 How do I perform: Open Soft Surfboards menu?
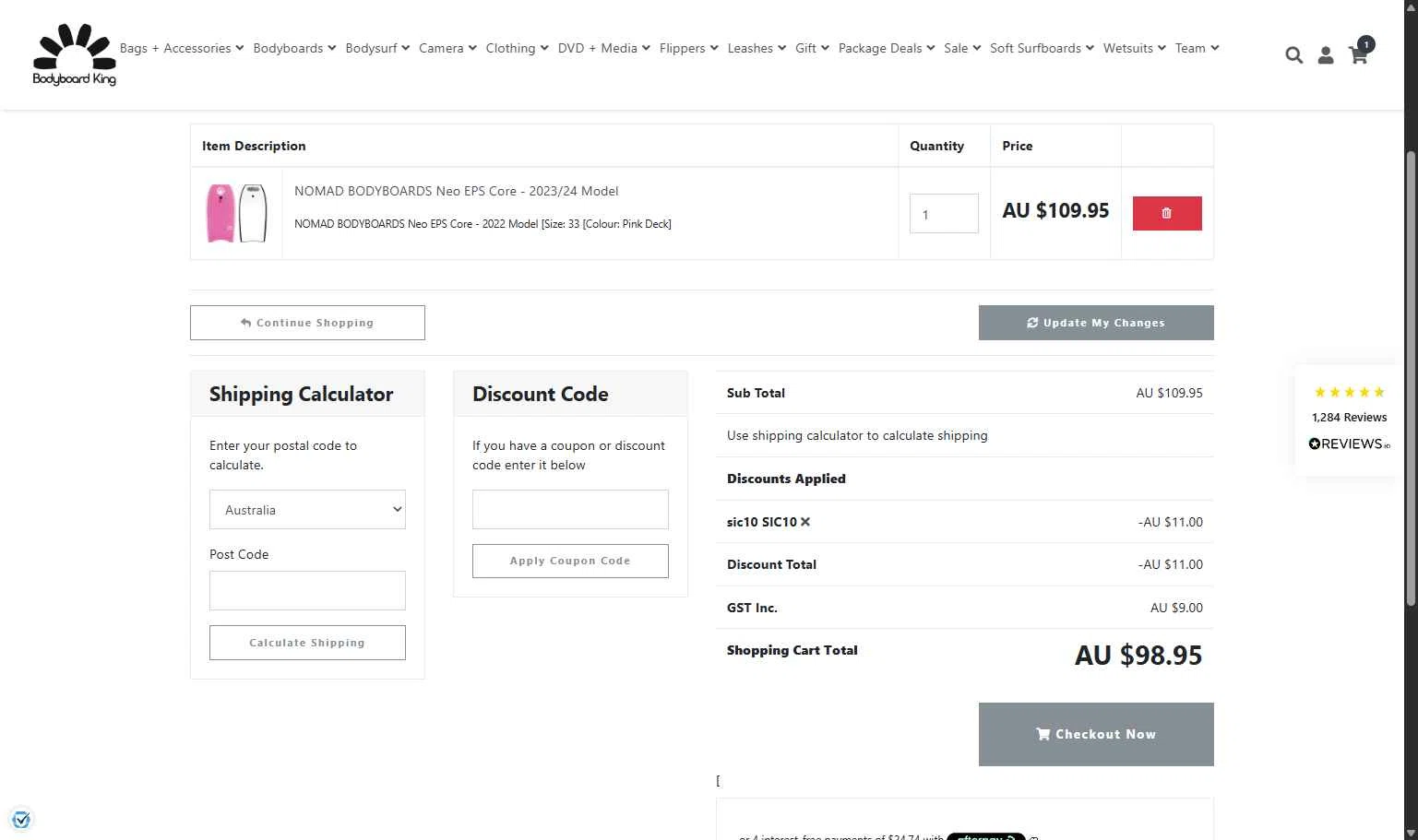click(1042, 48)
